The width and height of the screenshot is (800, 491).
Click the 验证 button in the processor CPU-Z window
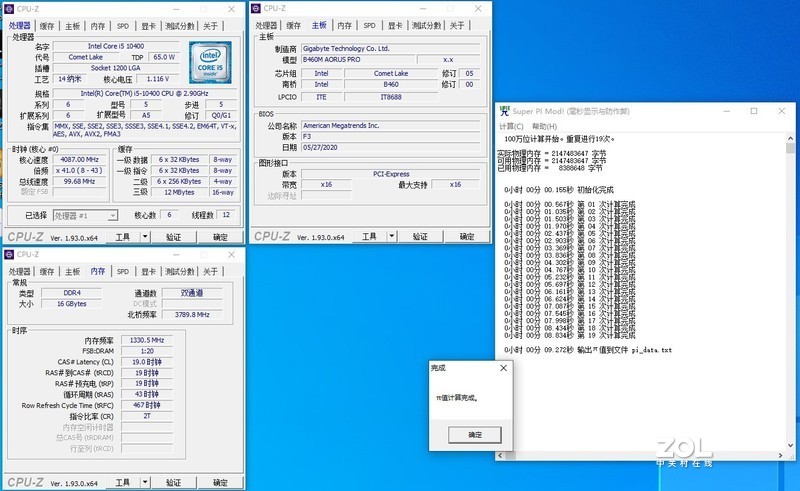[x=173, y=237]
